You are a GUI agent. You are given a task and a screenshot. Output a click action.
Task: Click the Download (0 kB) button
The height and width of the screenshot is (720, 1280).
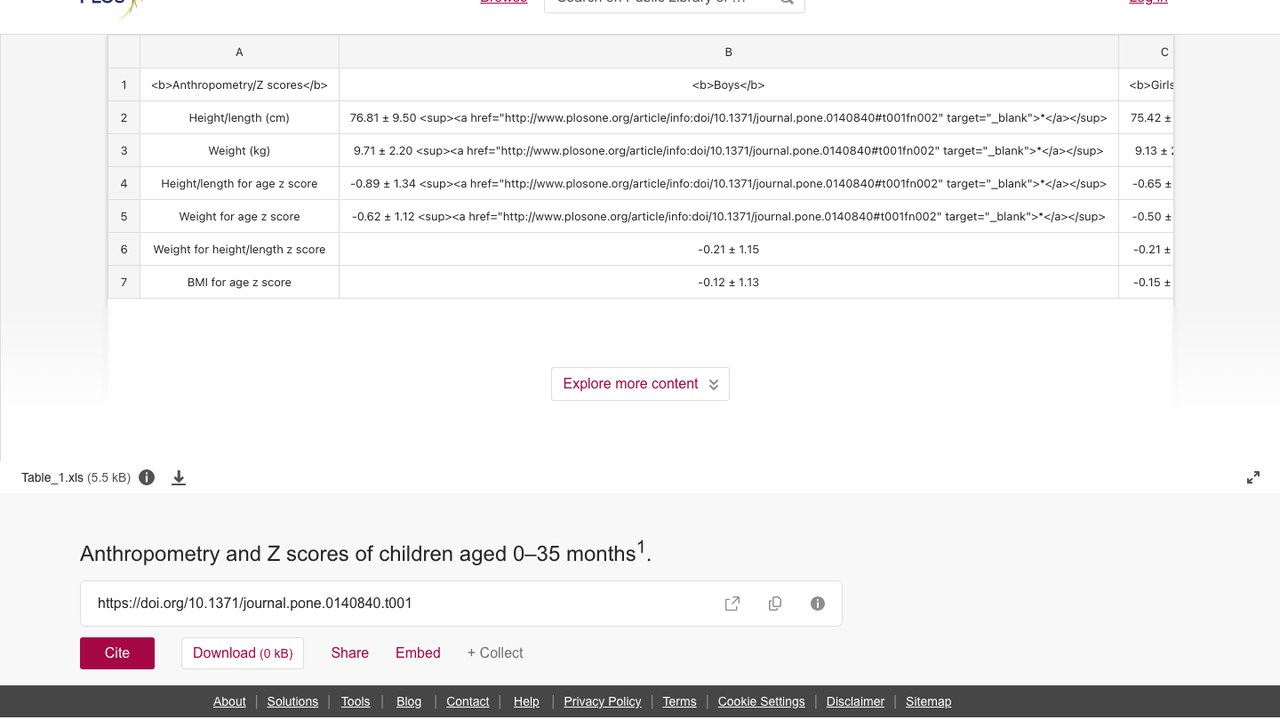[242, 653]
